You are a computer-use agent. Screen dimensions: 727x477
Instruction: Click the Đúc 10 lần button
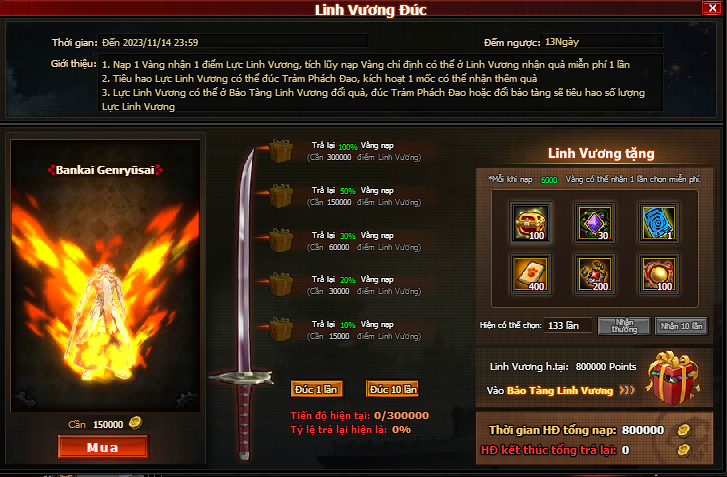click(x=393, y=389)
